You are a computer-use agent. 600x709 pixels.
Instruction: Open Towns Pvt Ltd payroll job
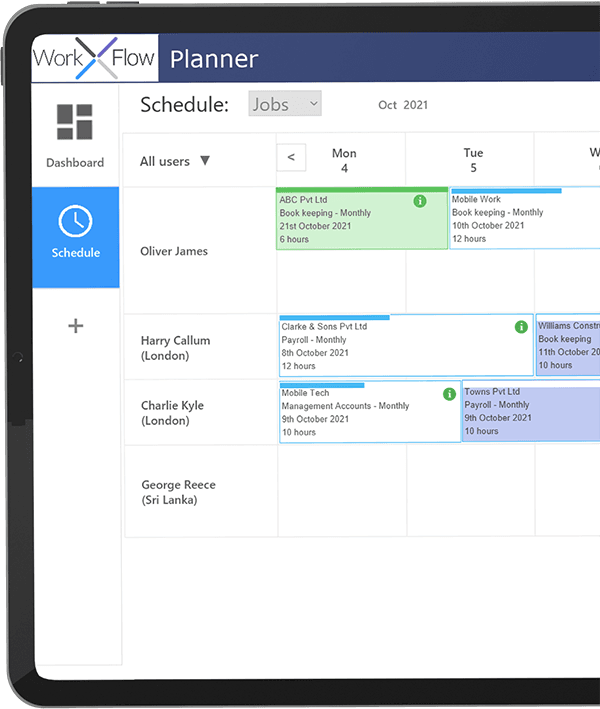pyautogui.click(x=530, y=412)
